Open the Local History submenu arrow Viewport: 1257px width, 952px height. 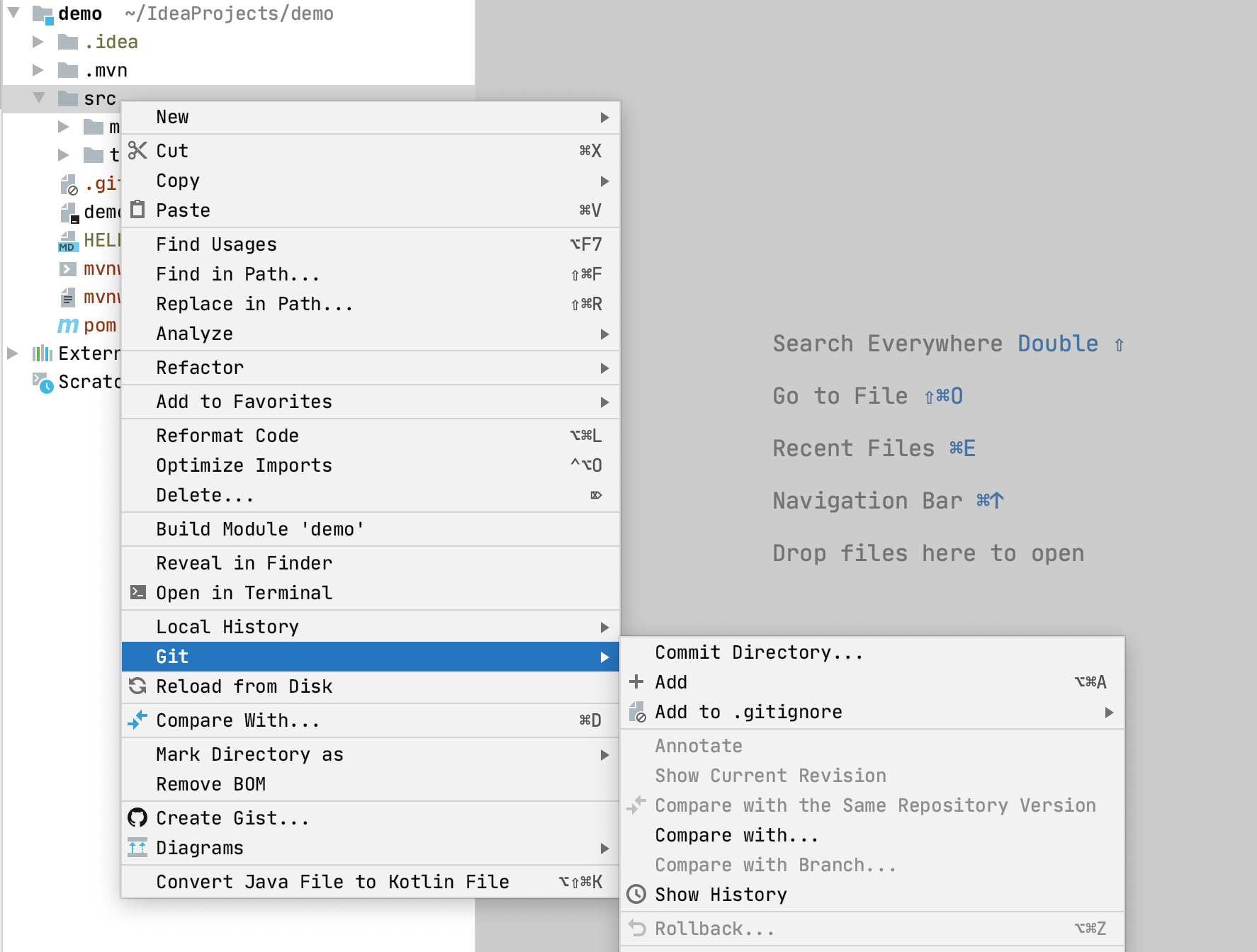pyautogui.click(x=604, y=627)
